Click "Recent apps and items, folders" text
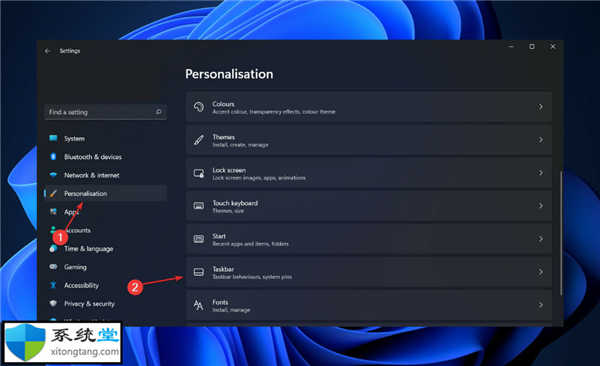This screenshot has width=600, height=366. point(251,244)
